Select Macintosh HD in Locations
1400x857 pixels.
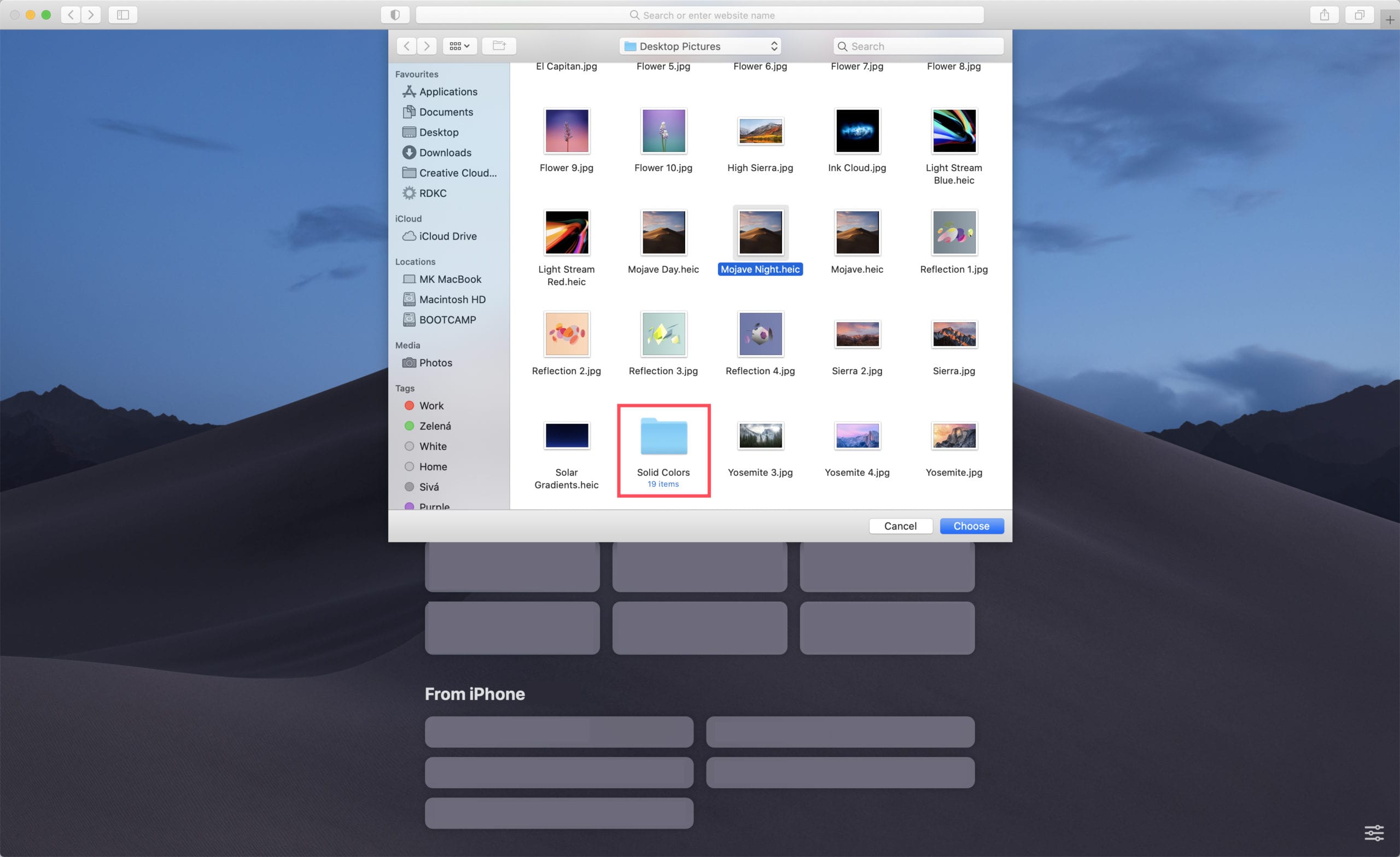tap(452, 300)
